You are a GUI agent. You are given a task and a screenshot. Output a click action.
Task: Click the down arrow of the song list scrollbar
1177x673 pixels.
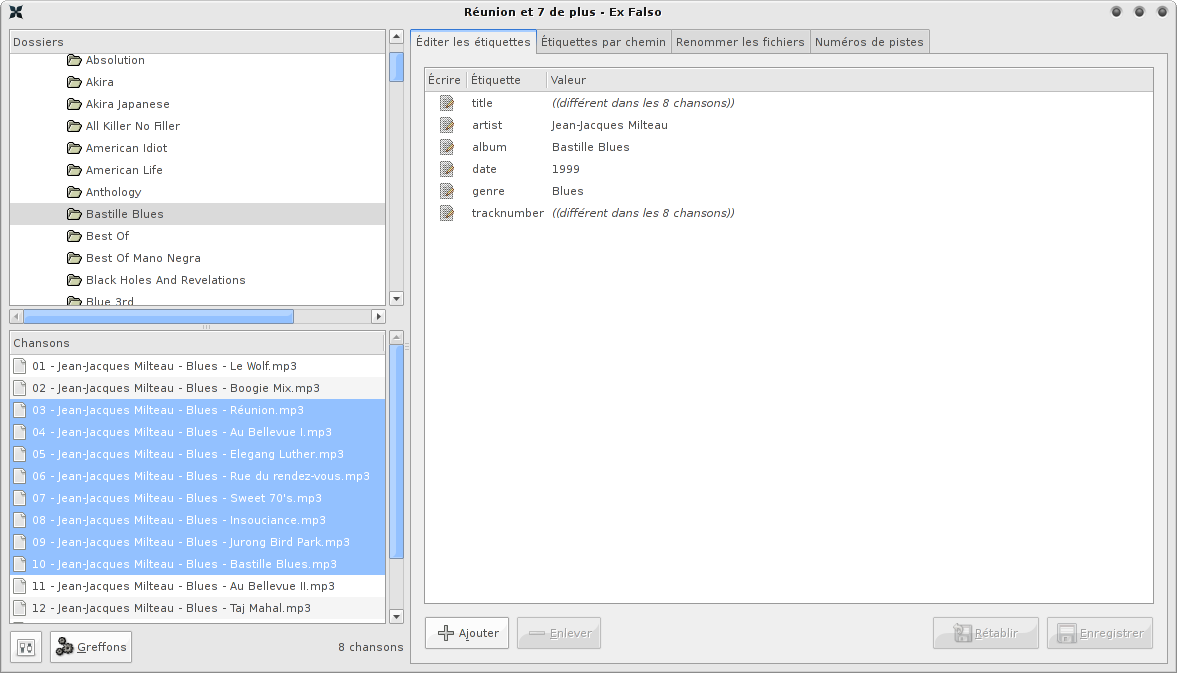click(396, 617)
